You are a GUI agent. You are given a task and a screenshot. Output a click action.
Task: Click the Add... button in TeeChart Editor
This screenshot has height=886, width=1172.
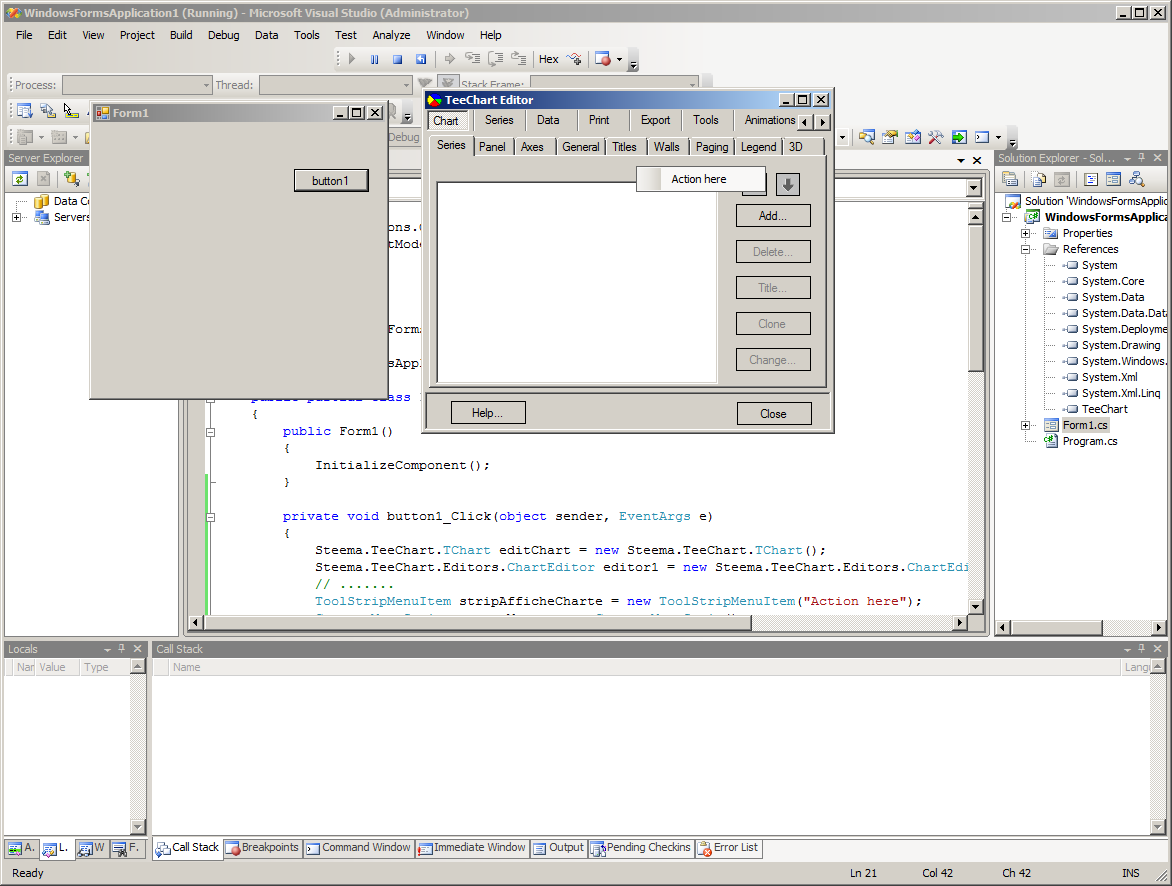coord(773,216)
